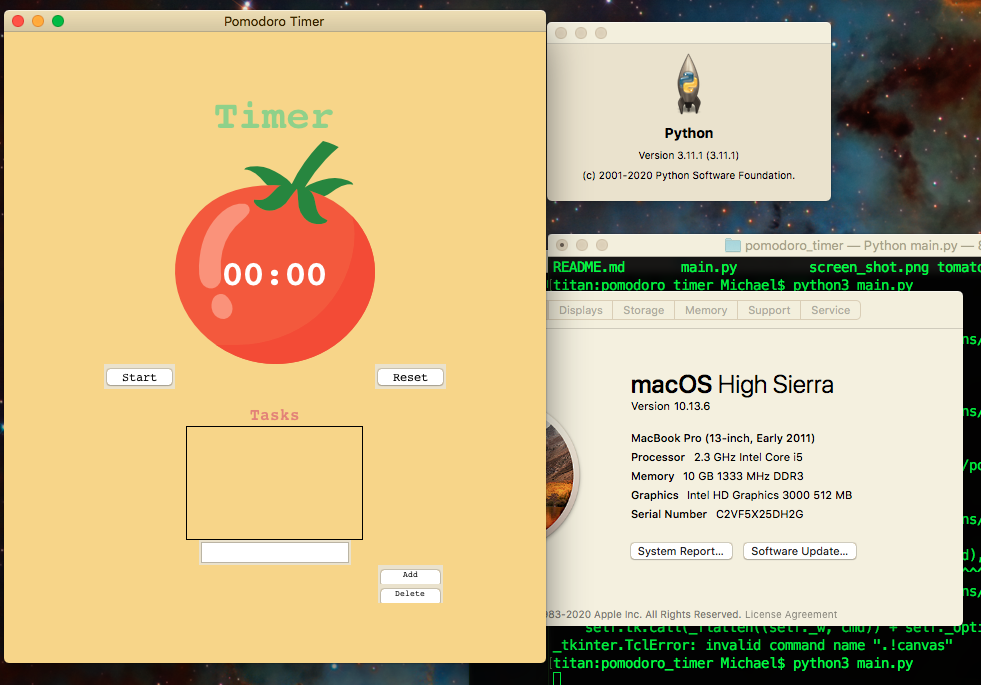Switch to the Storage tab
Image resolution: width=981 pixels, height=685 pixels.
coord(643,310)
